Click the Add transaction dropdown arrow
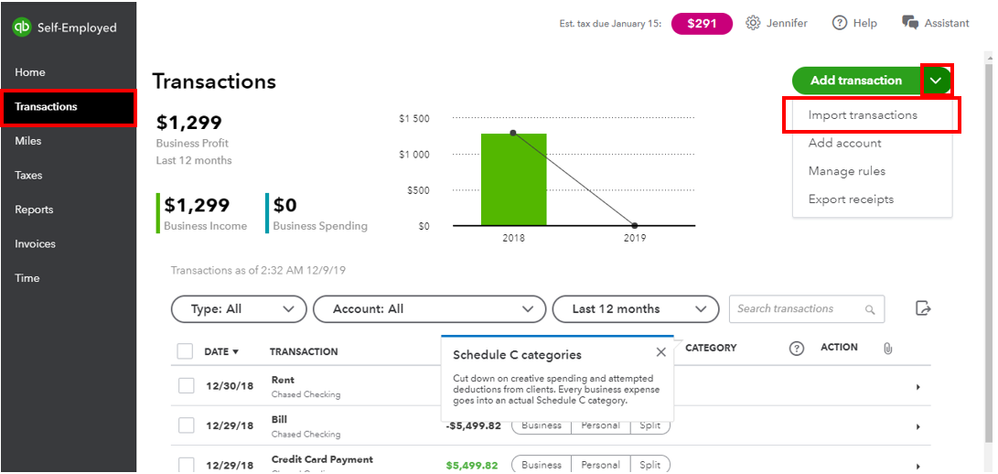The width and height of the screenshot is (998, 474). (936, 80)
